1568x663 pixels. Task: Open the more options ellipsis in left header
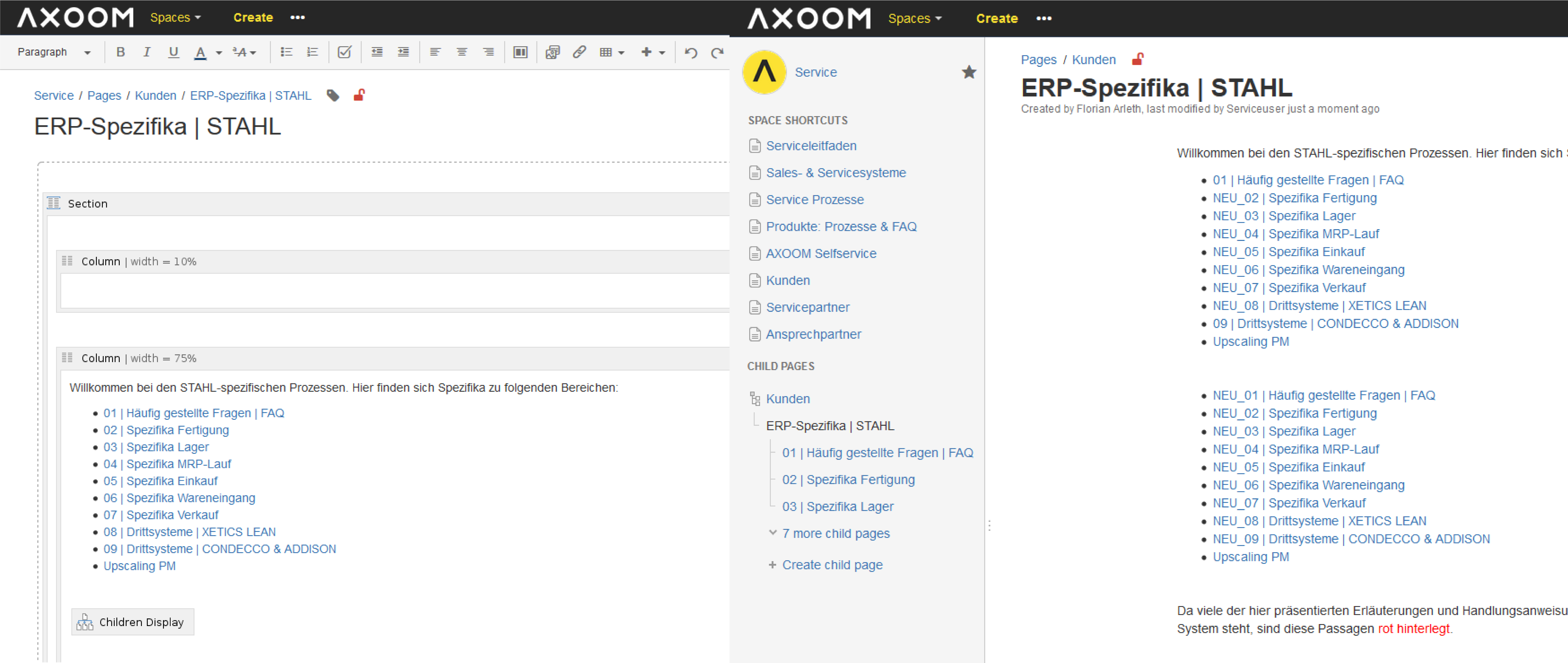(298, 18)
